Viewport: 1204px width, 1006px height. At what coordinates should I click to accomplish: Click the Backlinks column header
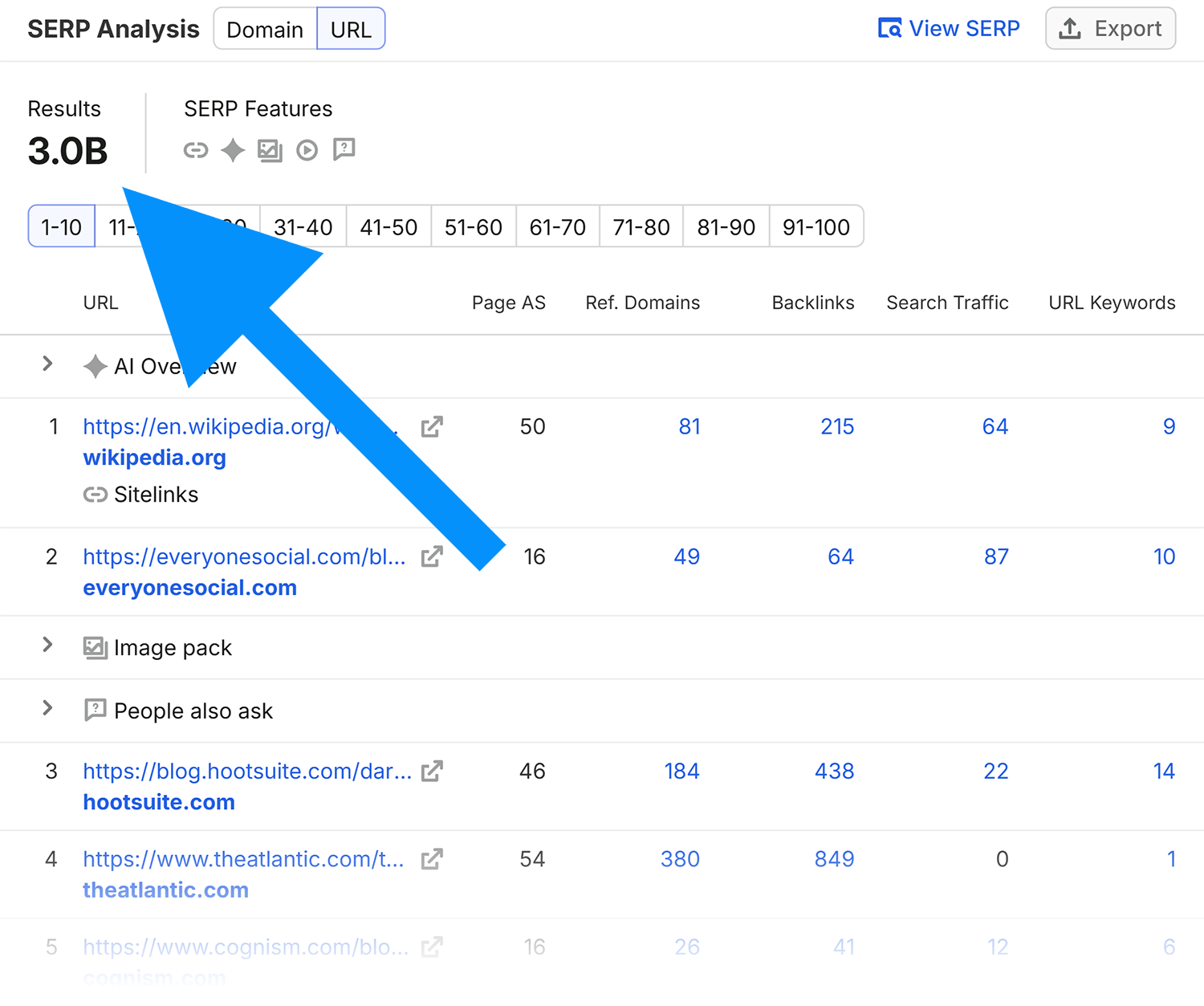(813, 303)
